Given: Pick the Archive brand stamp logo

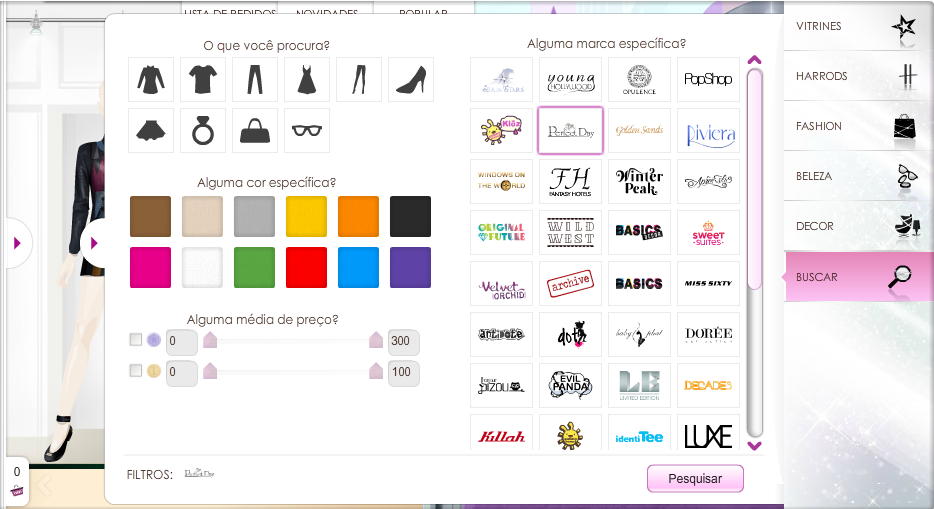Looking at the screenshot, I should coord(571,283).
